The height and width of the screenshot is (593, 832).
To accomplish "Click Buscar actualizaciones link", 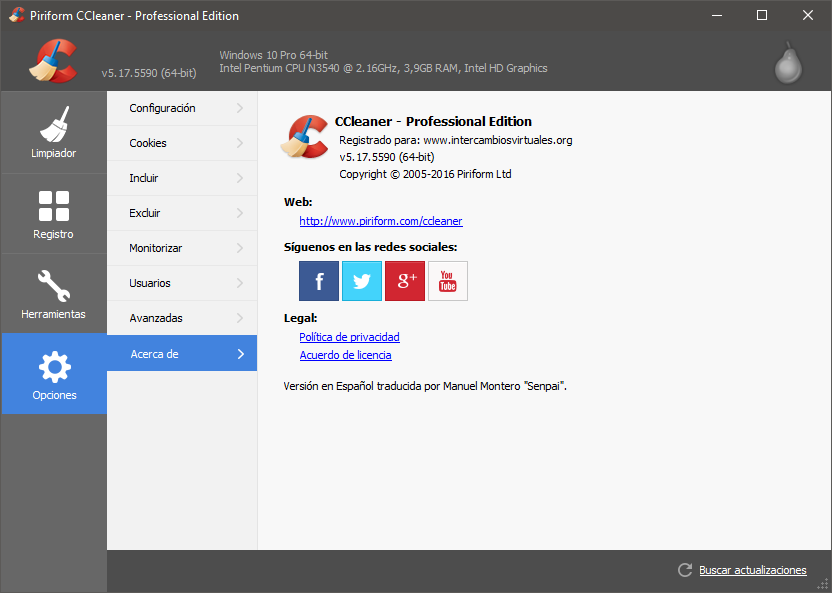I will tap(752, 570).
